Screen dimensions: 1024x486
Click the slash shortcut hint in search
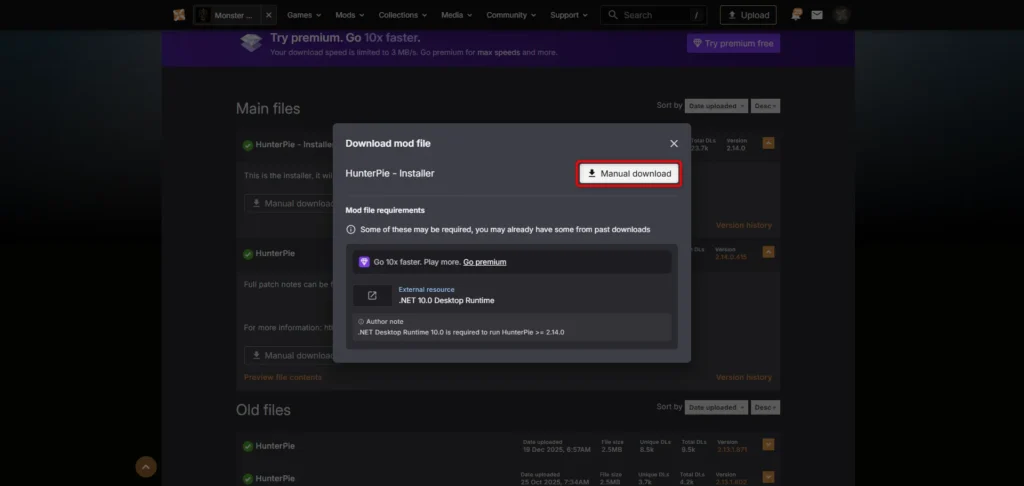pyautogui.click(x=697, y=15)
